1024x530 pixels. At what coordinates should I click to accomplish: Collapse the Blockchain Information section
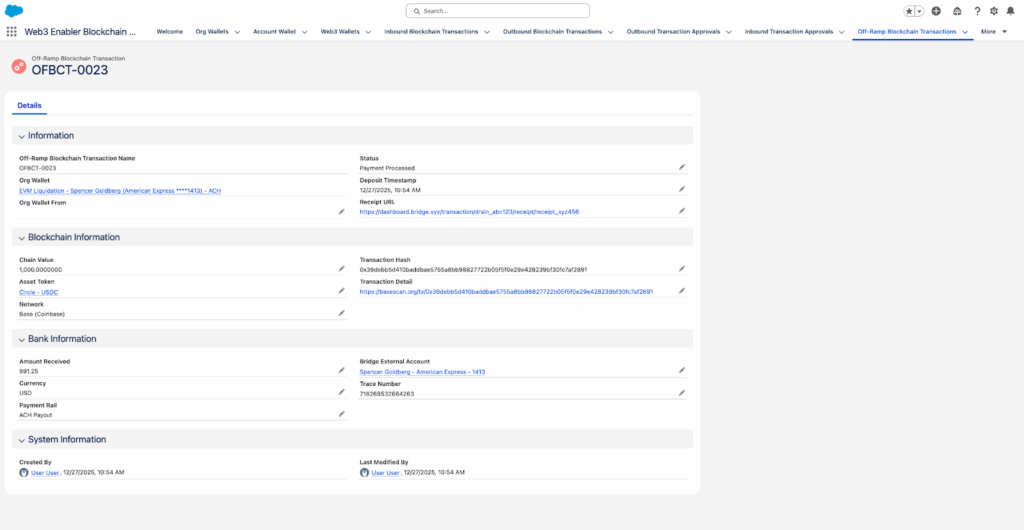coord(22,237)
